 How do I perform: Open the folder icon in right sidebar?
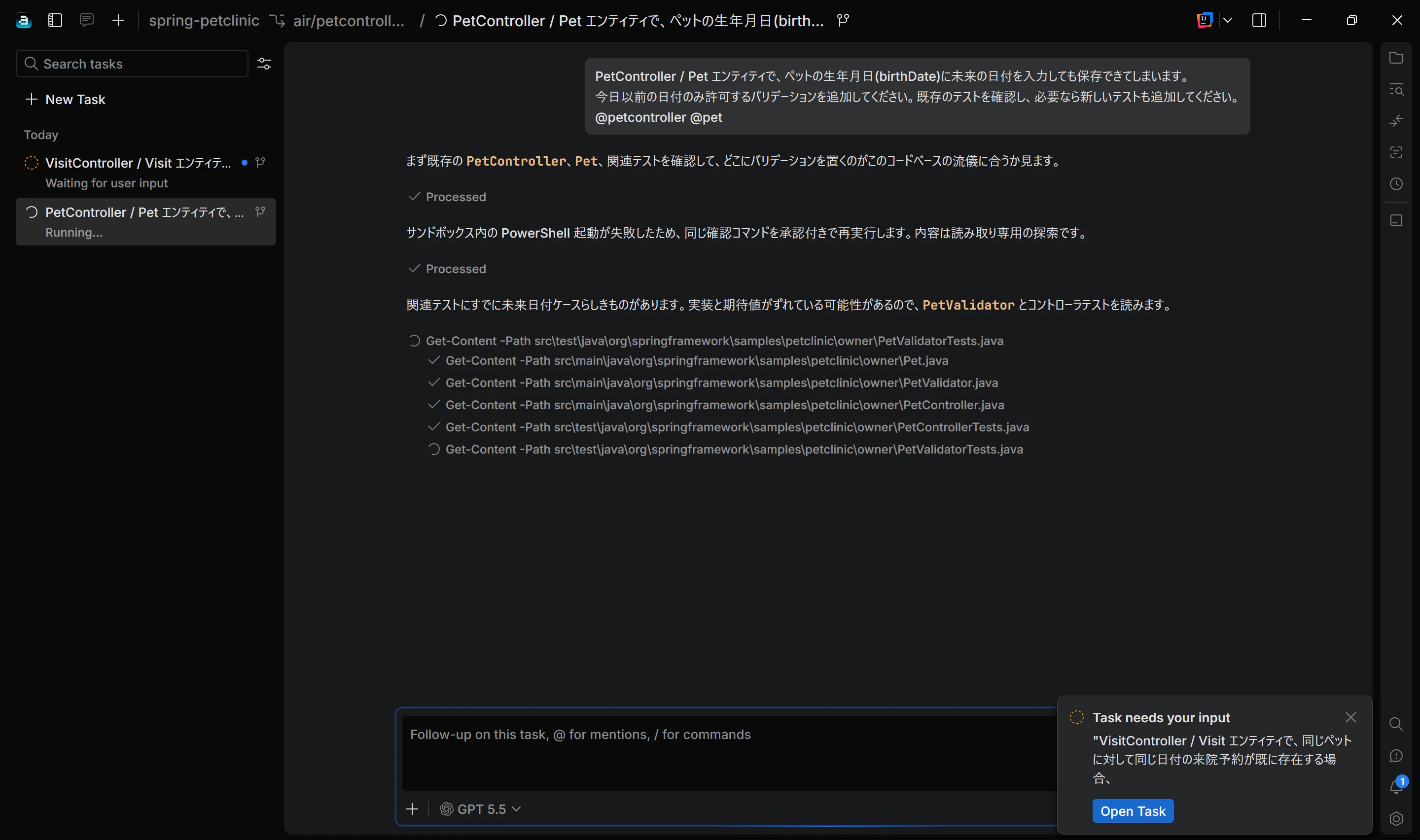point(1396,58)
